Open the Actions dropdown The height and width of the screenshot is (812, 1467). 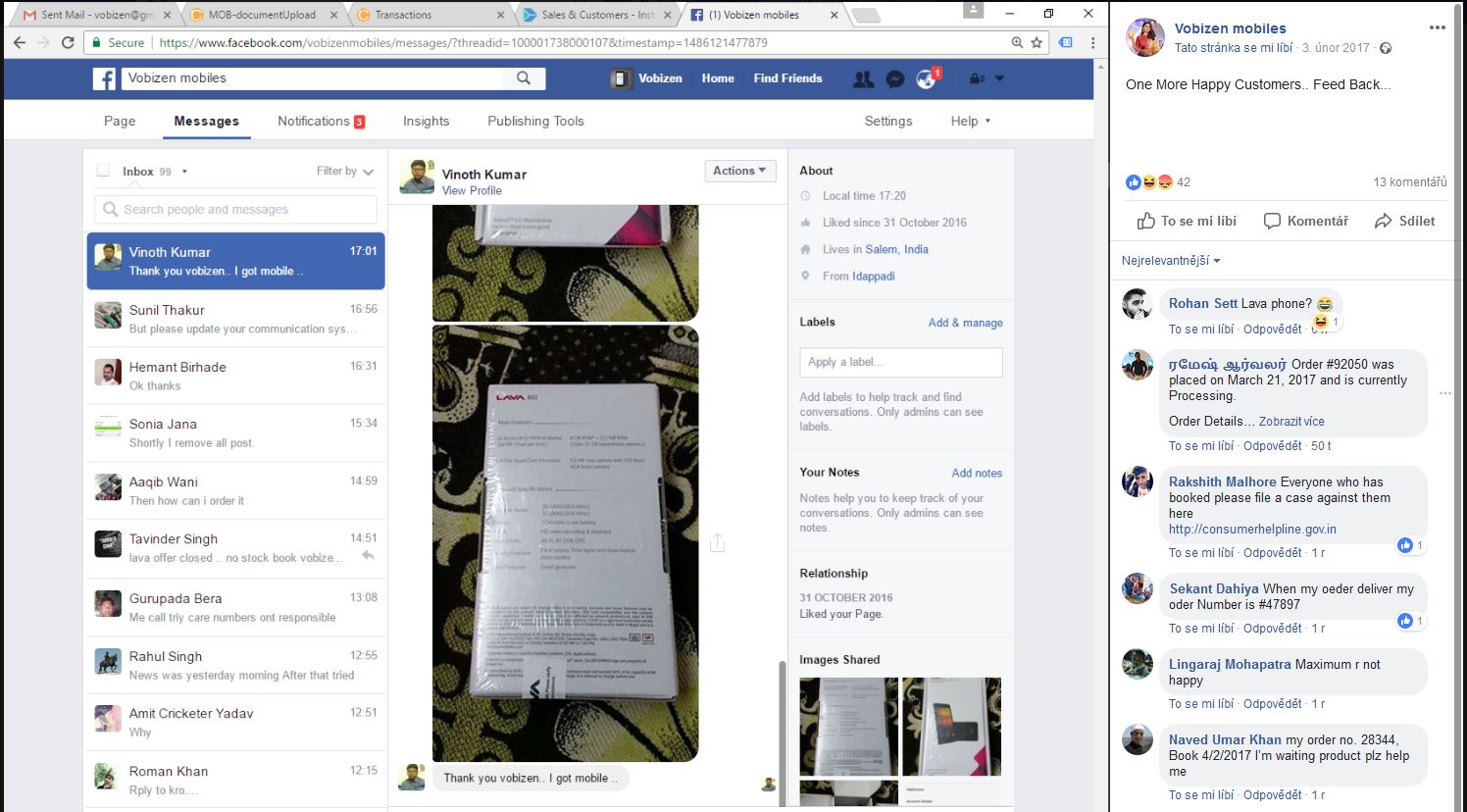coord(740,171)
